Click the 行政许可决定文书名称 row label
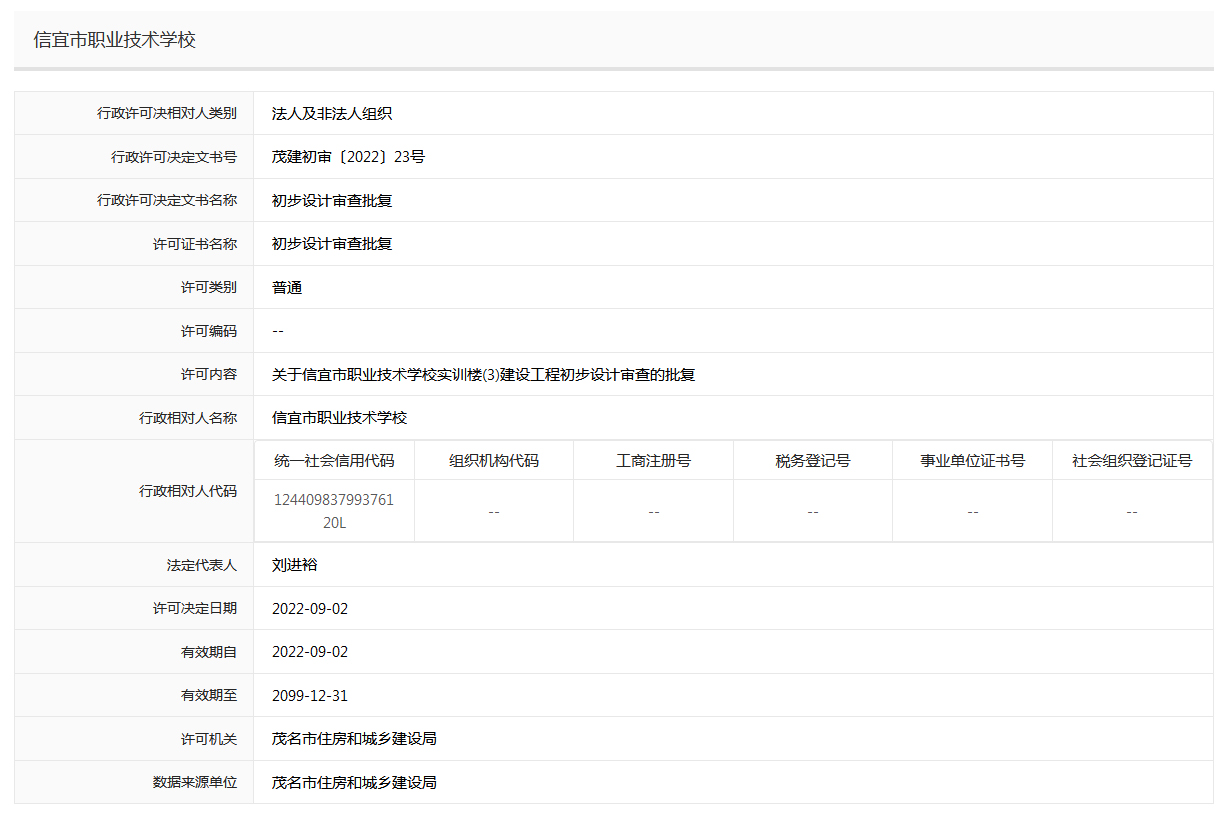Viewport: 1228px width, 821px height. [x=167, y=200]
